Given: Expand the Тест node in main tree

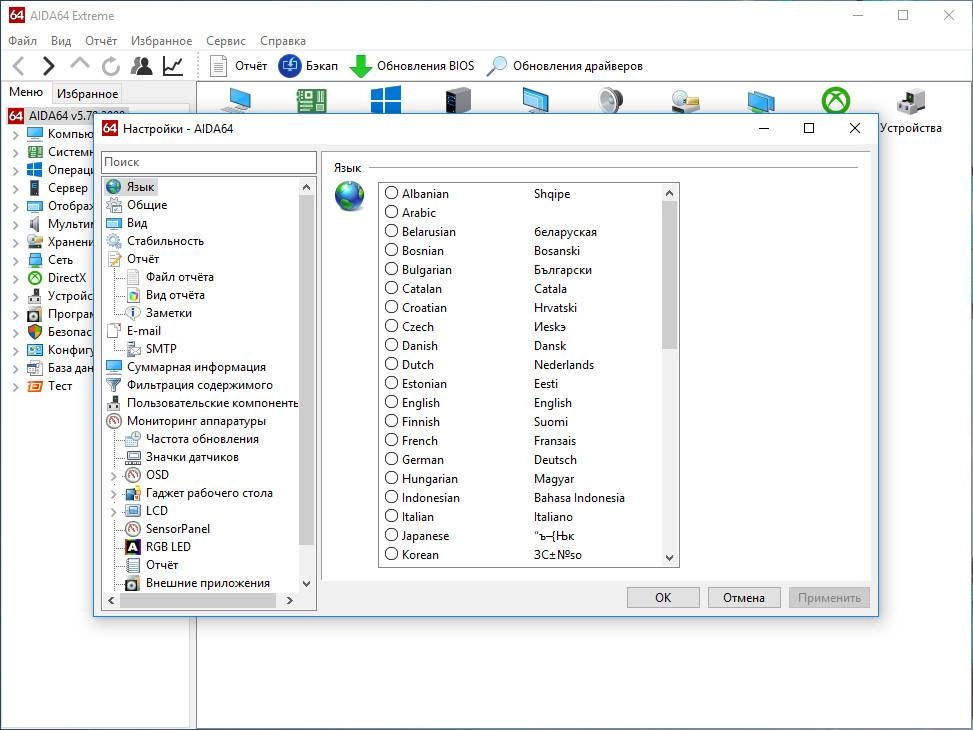Looking at the screenshot, I should pos(16,387).
